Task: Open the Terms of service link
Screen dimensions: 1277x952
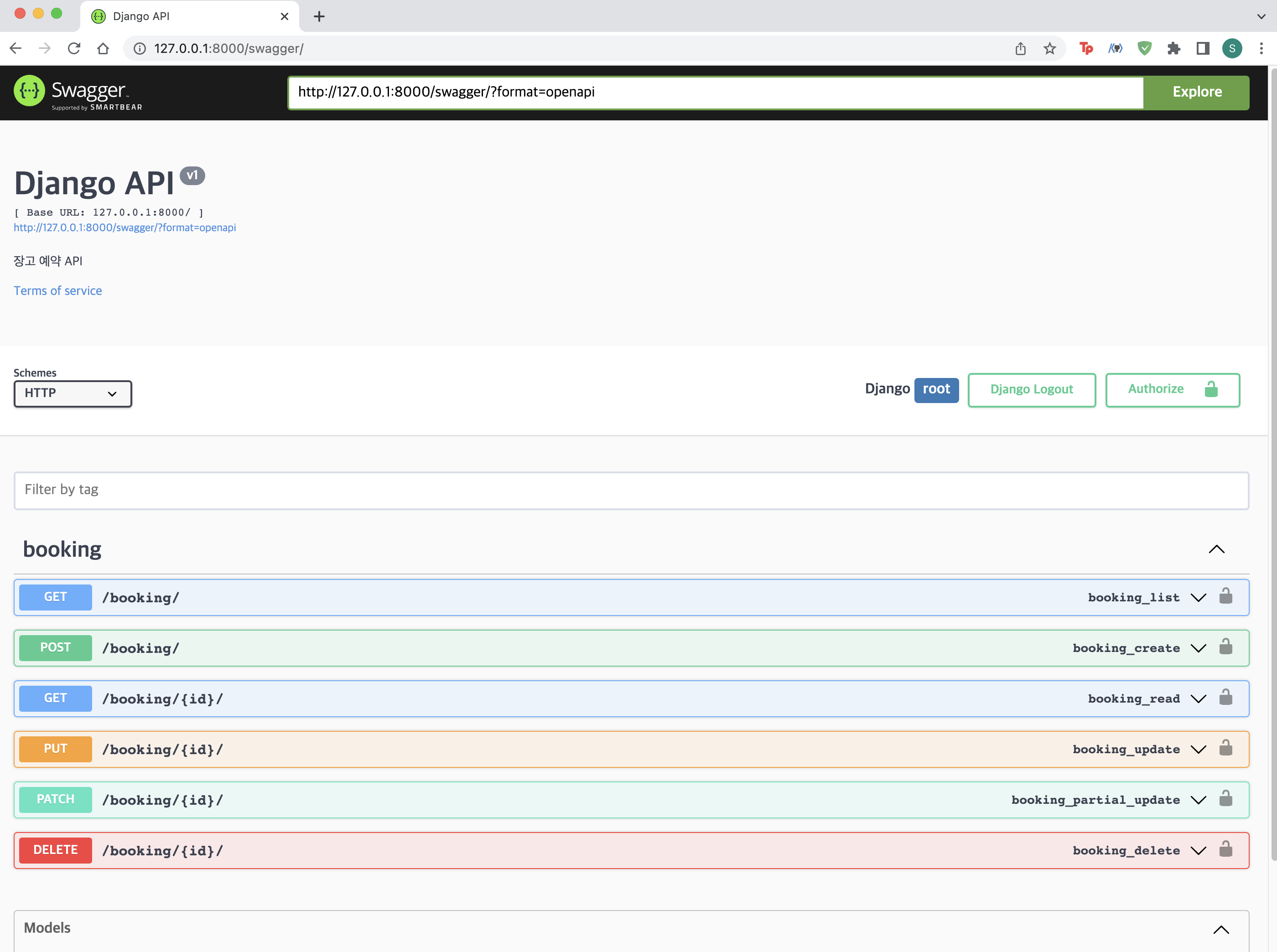Action: (x=57, y=290)
